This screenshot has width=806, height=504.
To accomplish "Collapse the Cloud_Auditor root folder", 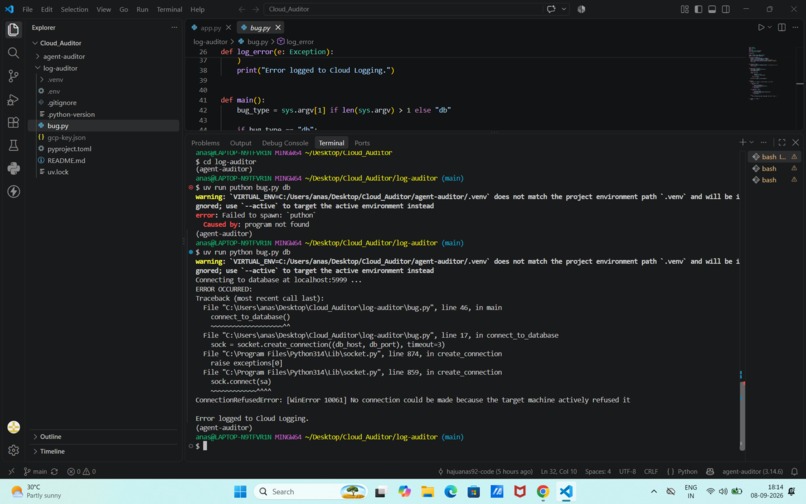I will pos(35,43).
